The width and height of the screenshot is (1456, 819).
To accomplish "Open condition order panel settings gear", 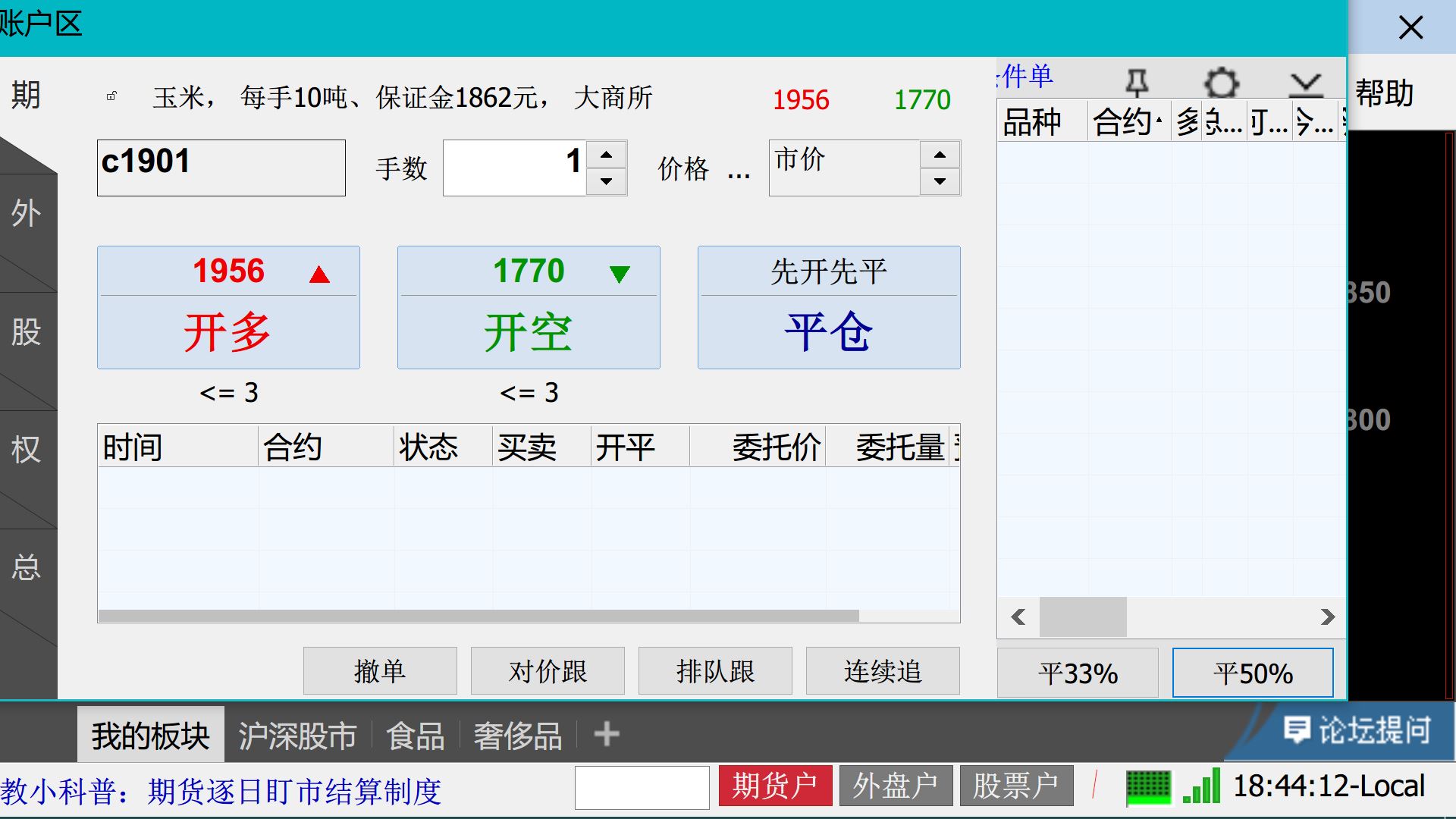I will point(1221,82).
